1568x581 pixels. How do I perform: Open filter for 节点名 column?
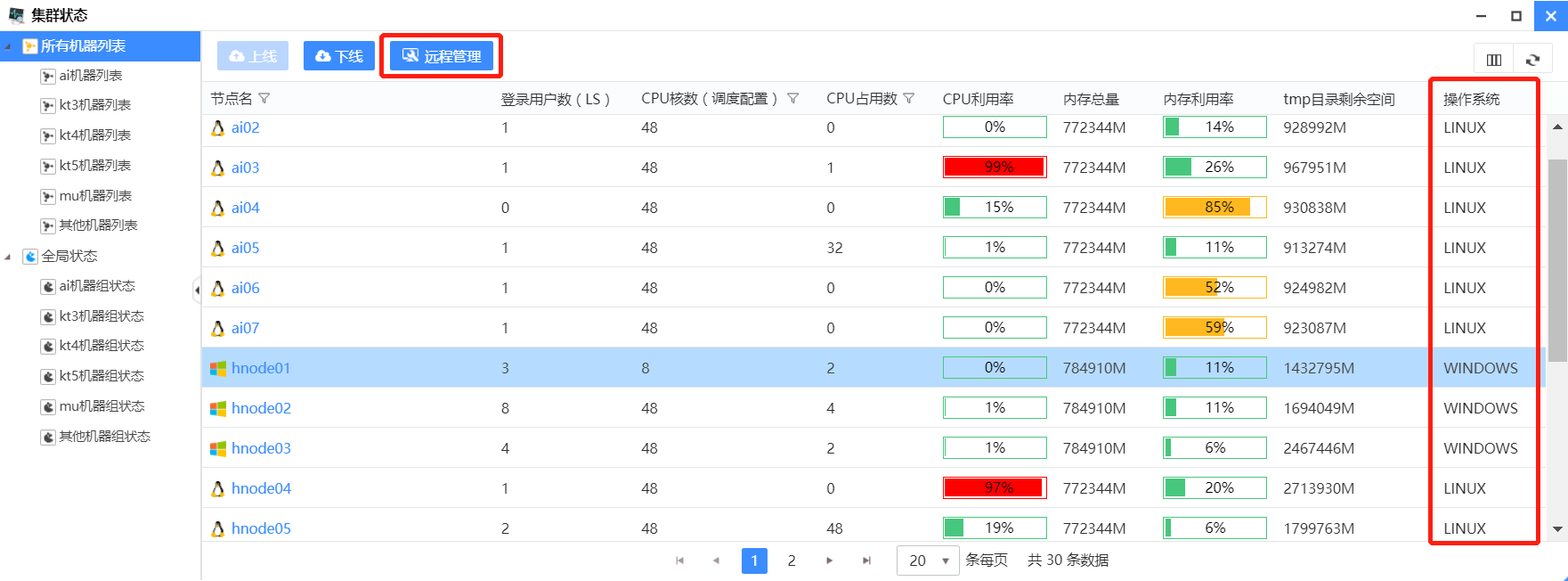(x=264, y=99)
